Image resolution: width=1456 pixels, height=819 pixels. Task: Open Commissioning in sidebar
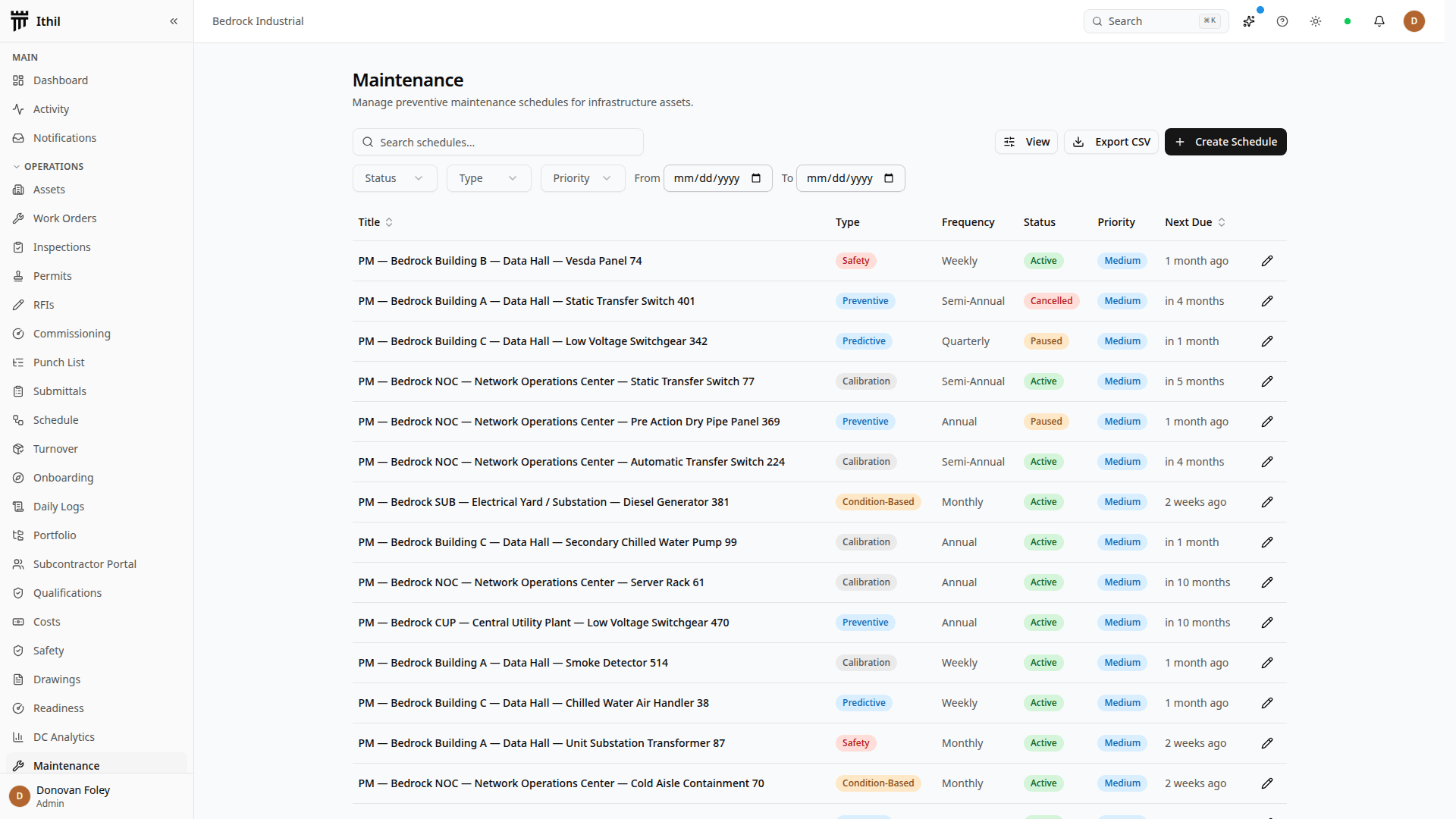tap(96, 334)
